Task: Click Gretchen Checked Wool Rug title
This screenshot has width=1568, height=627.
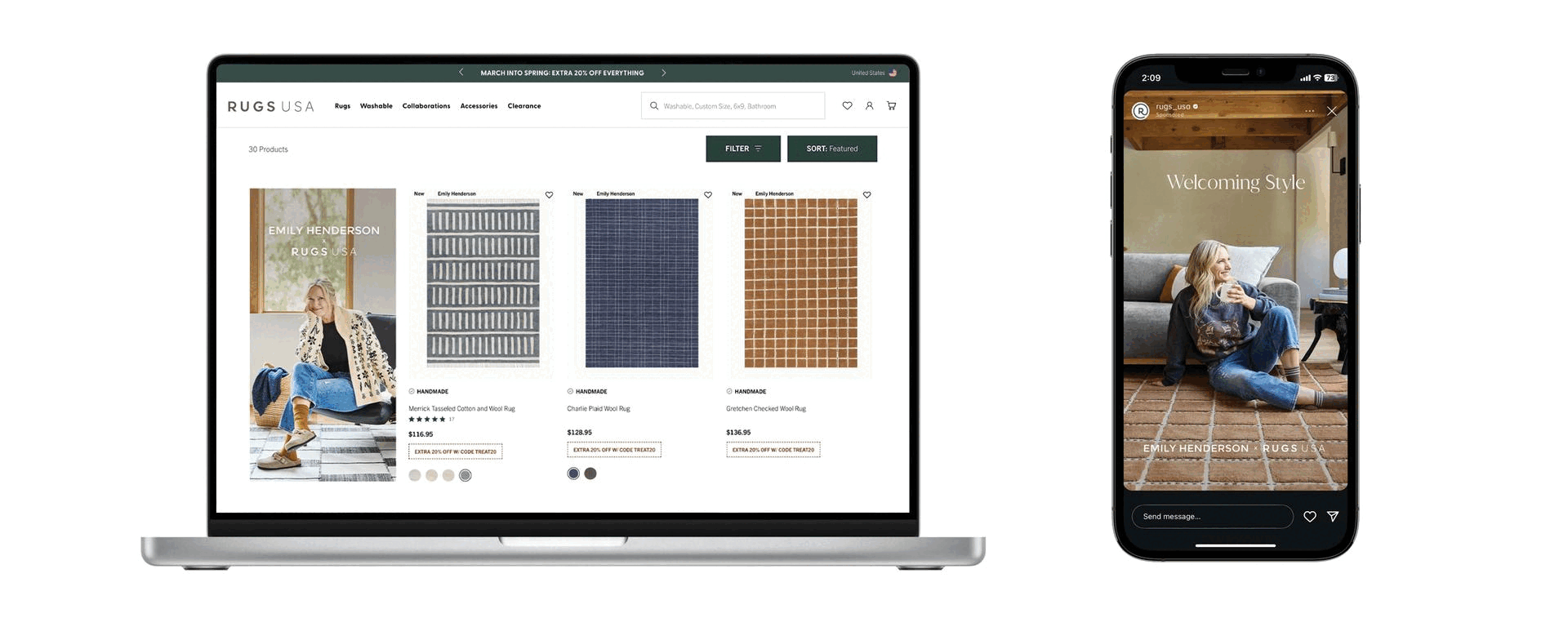Action: [766, 409]
